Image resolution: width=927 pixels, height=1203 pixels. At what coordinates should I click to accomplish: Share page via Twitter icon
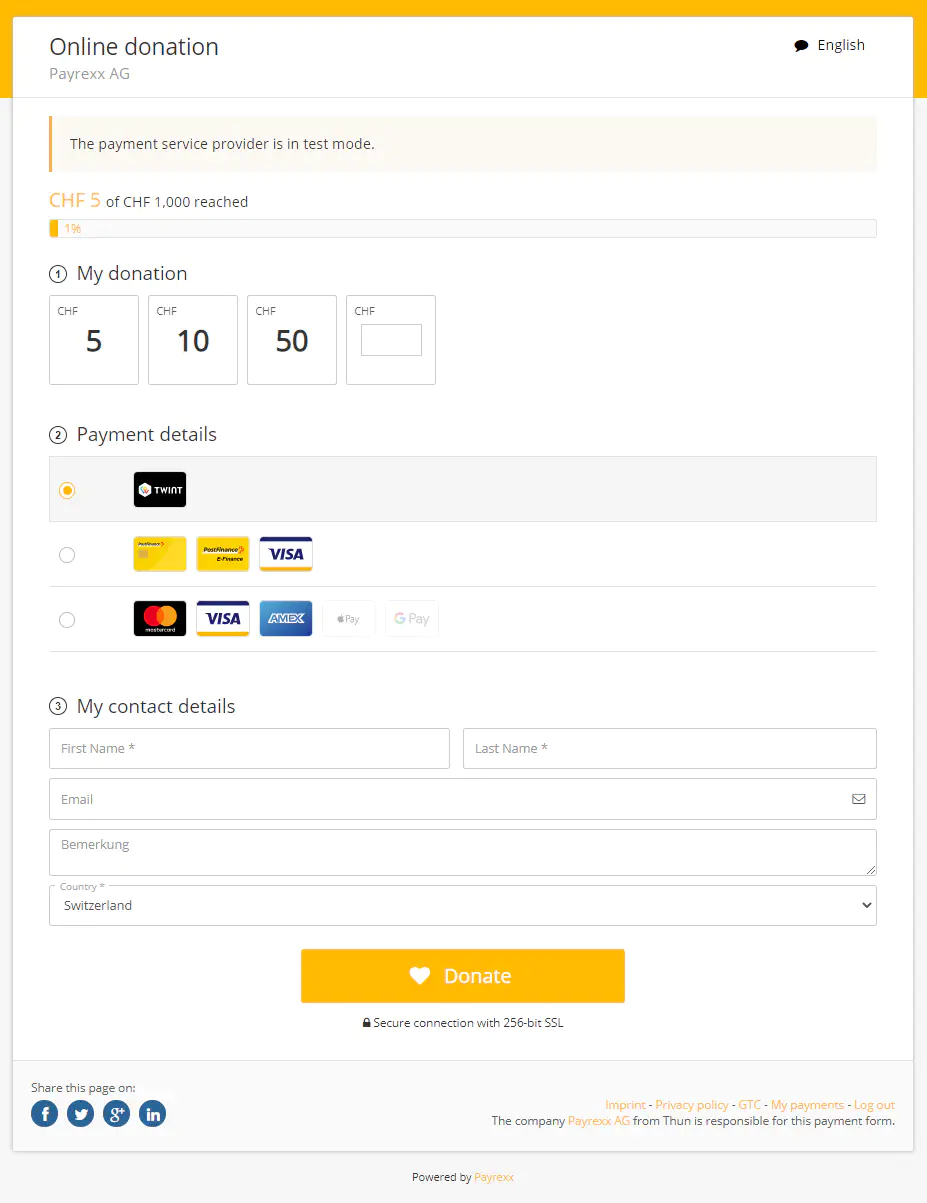pos(81,1113)
